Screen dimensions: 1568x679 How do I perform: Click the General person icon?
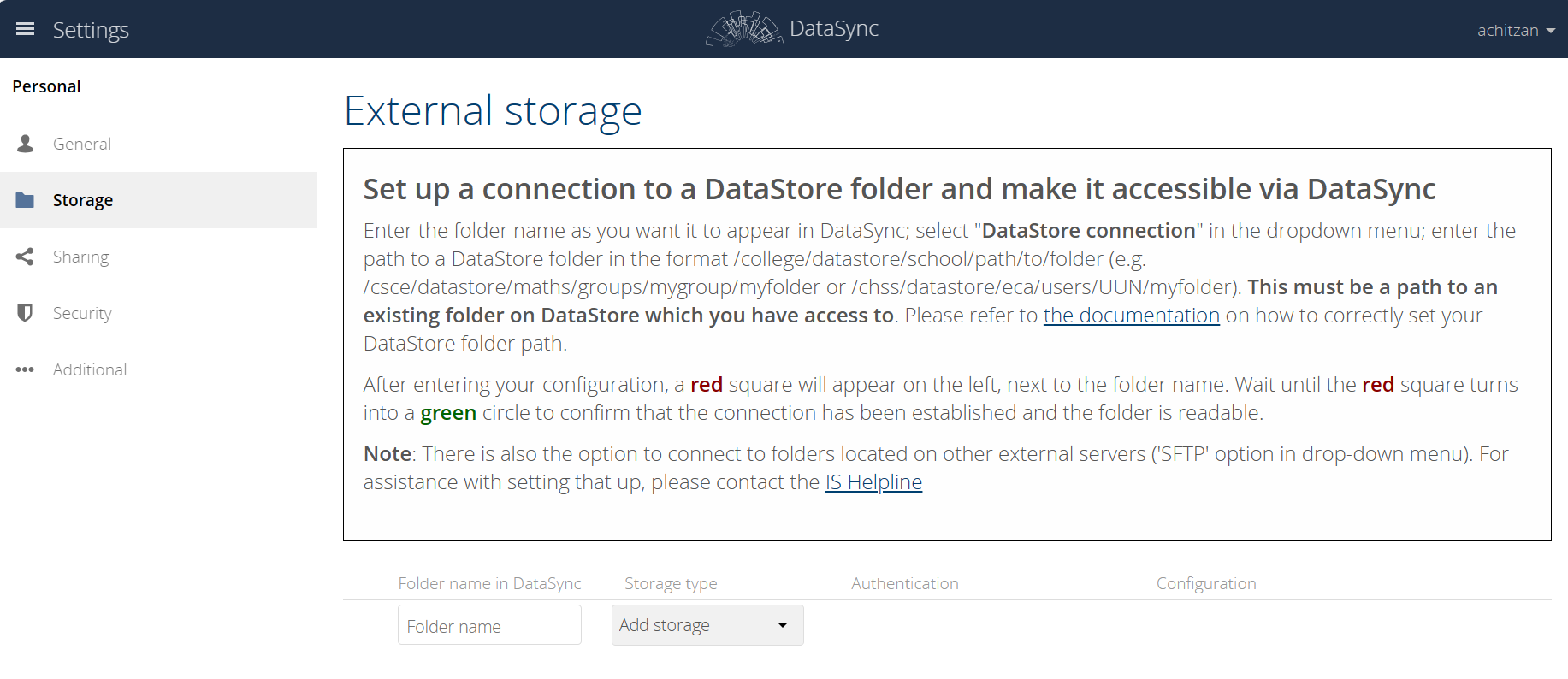(x=26, y=144)
